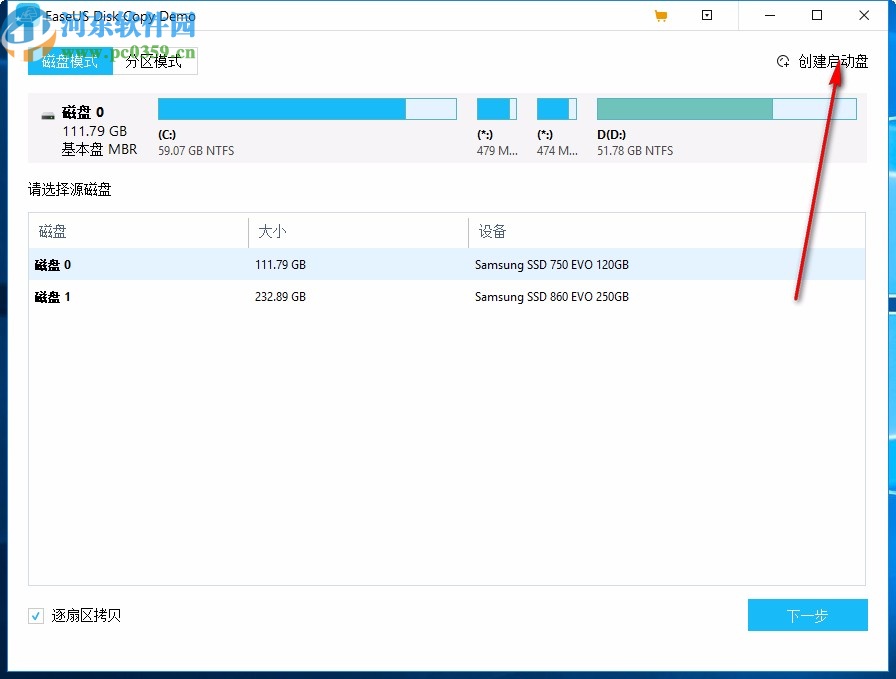896x679 pixels.
Task: Open the boxed dropdown in the title bar
Action: [x=707, y=15]
